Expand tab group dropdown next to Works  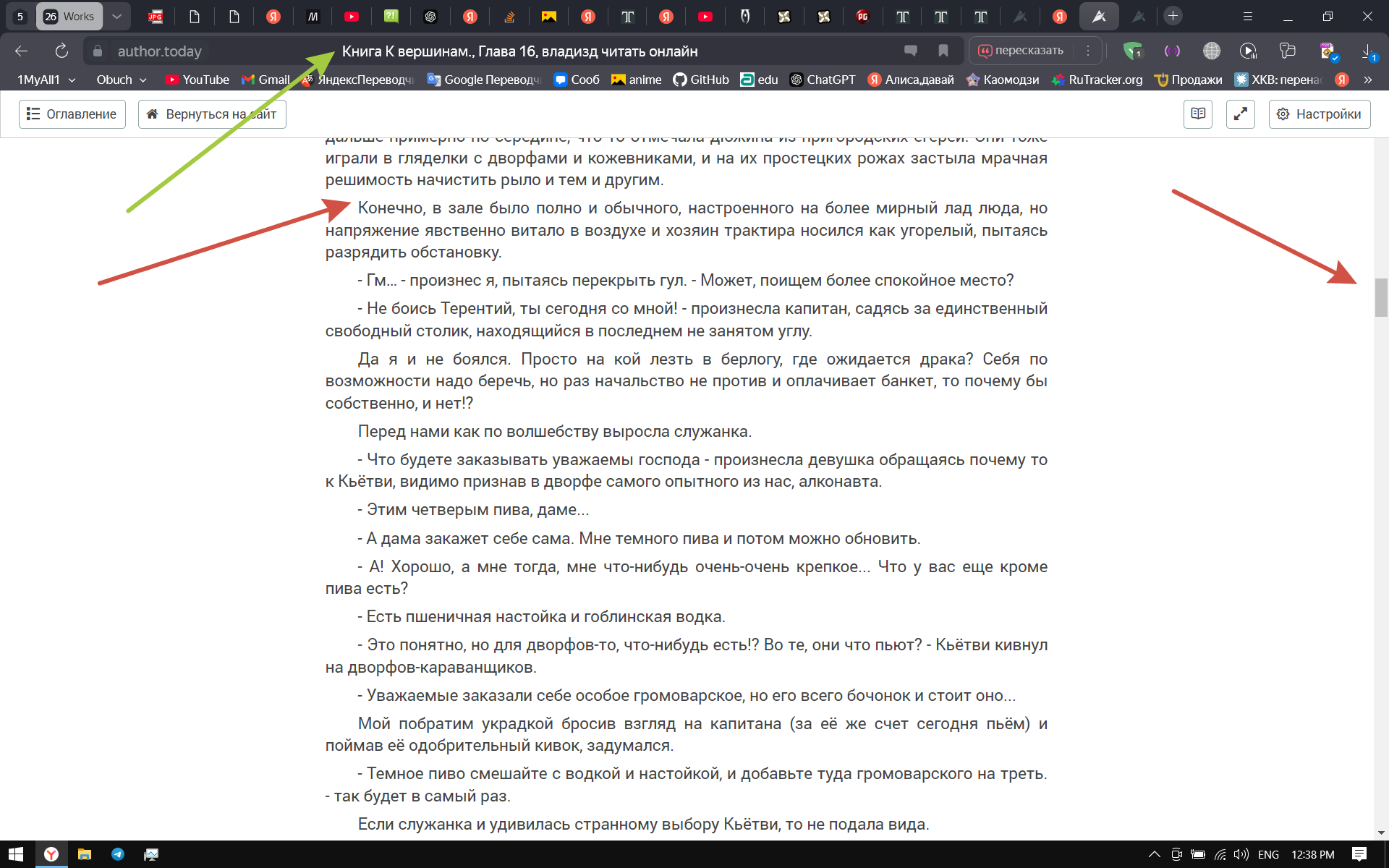click(116, 16)
